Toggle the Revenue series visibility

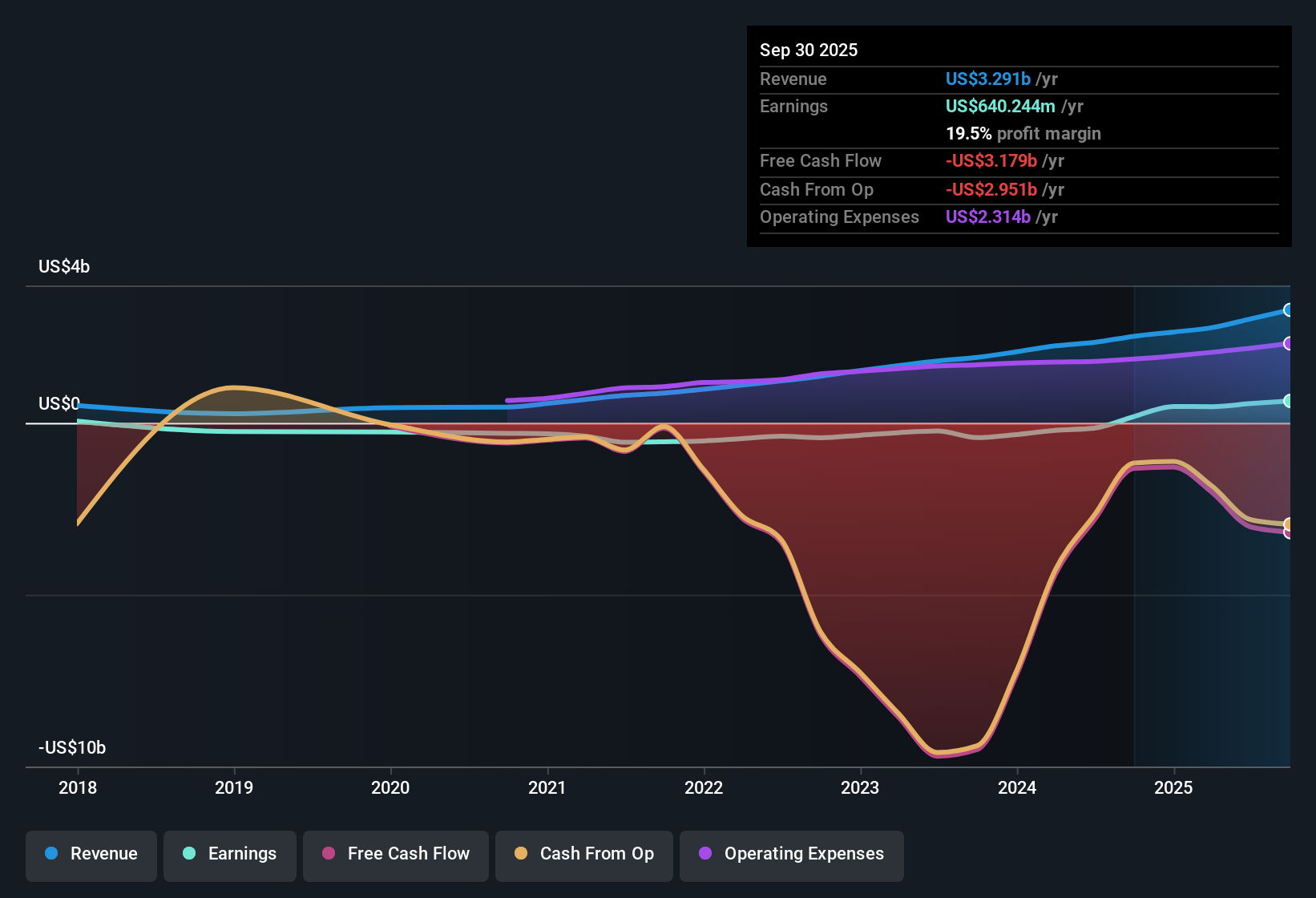click(x=91, y=854)
